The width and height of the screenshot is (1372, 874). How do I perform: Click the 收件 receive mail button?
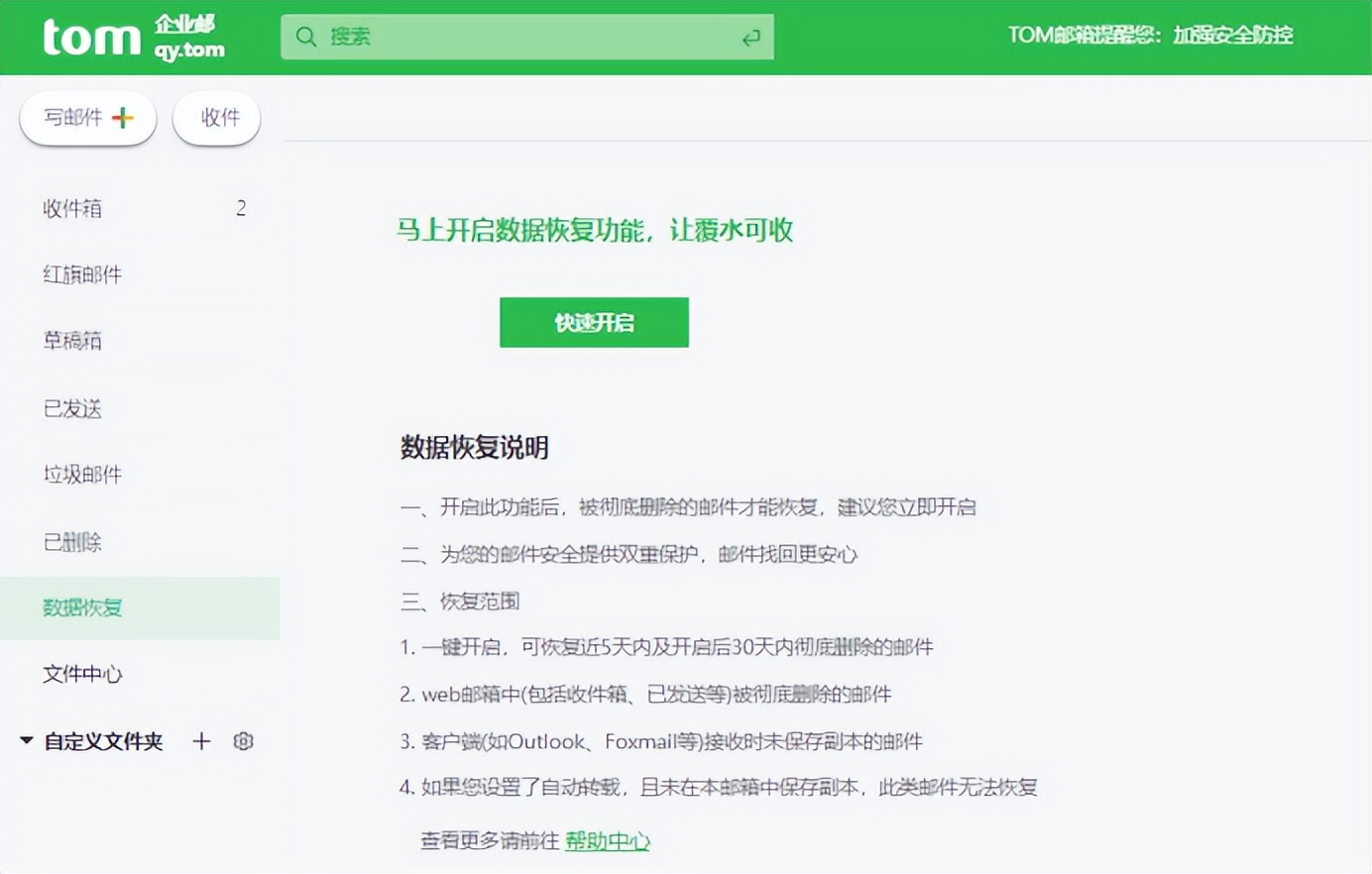(x=217, y=118)
